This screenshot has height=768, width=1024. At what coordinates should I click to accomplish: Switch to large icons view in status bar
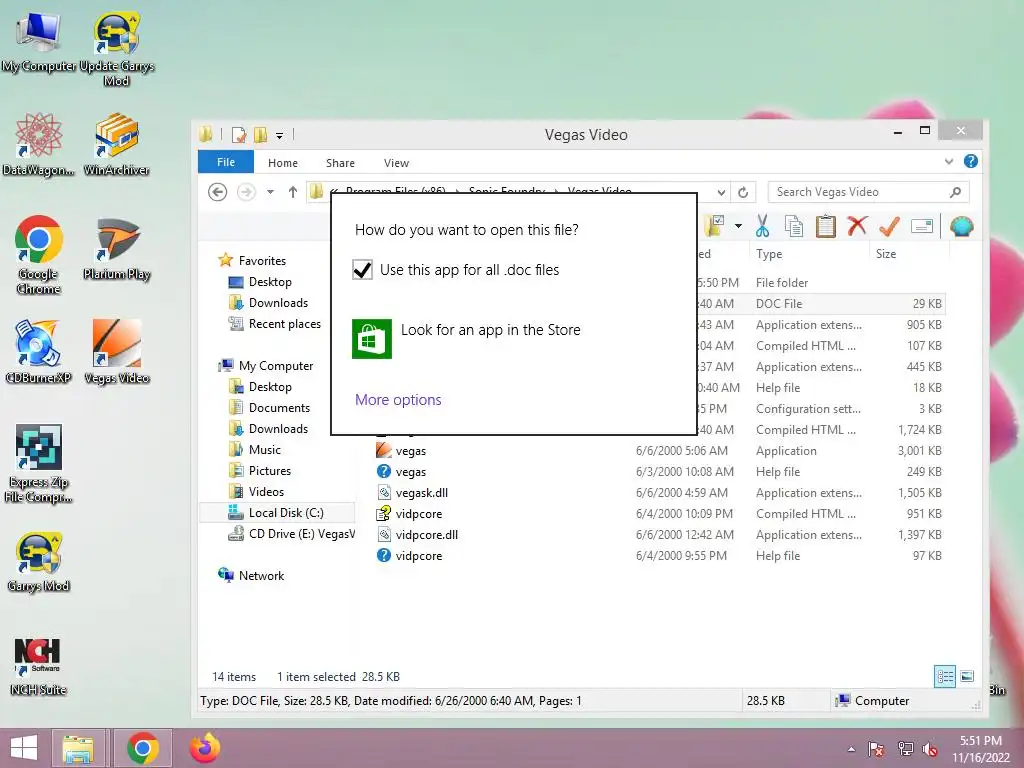(x=967, y=677)
